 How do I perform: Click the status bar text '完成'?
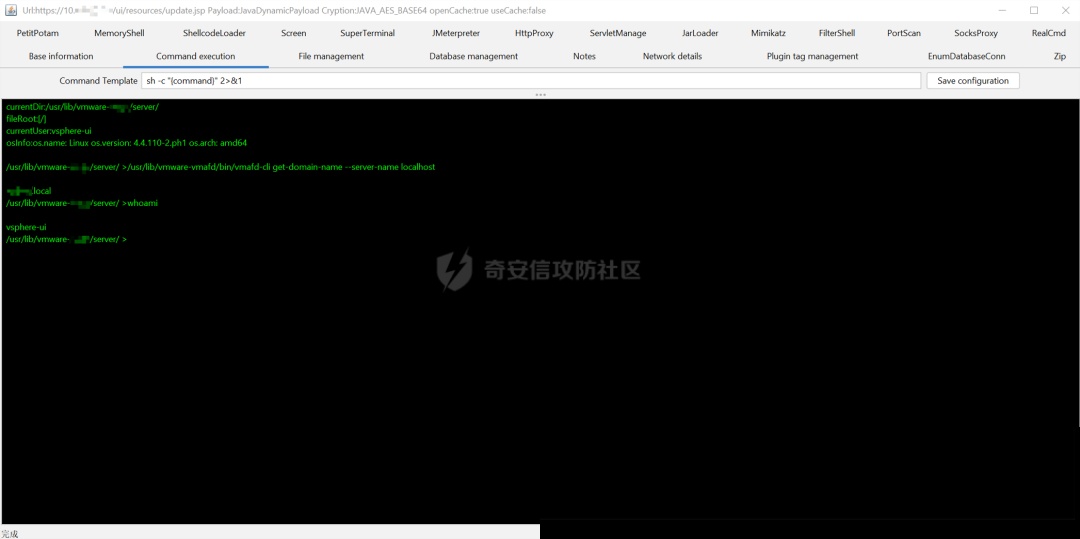click(10, 533)
